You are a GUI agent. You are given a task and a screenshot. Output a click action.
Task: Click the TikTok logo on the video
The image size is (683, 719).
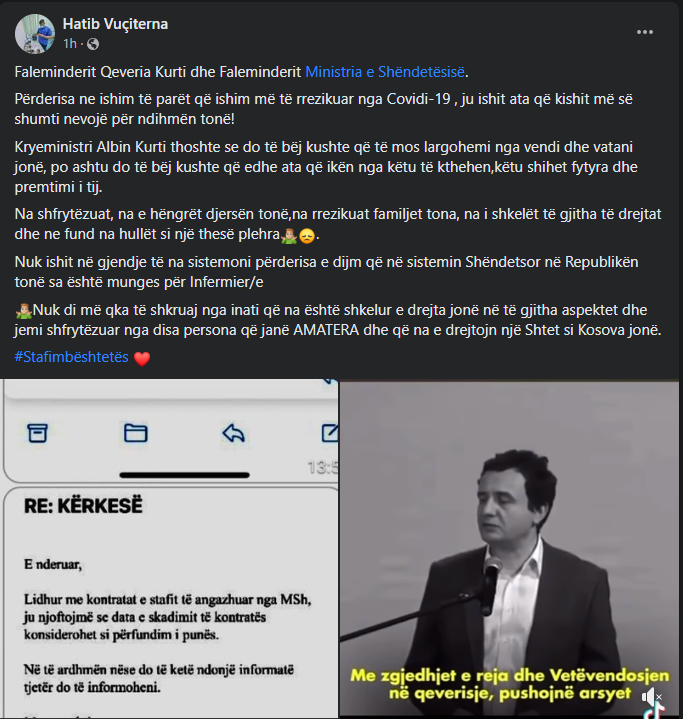pyautogui.click(x=654, y=713)
